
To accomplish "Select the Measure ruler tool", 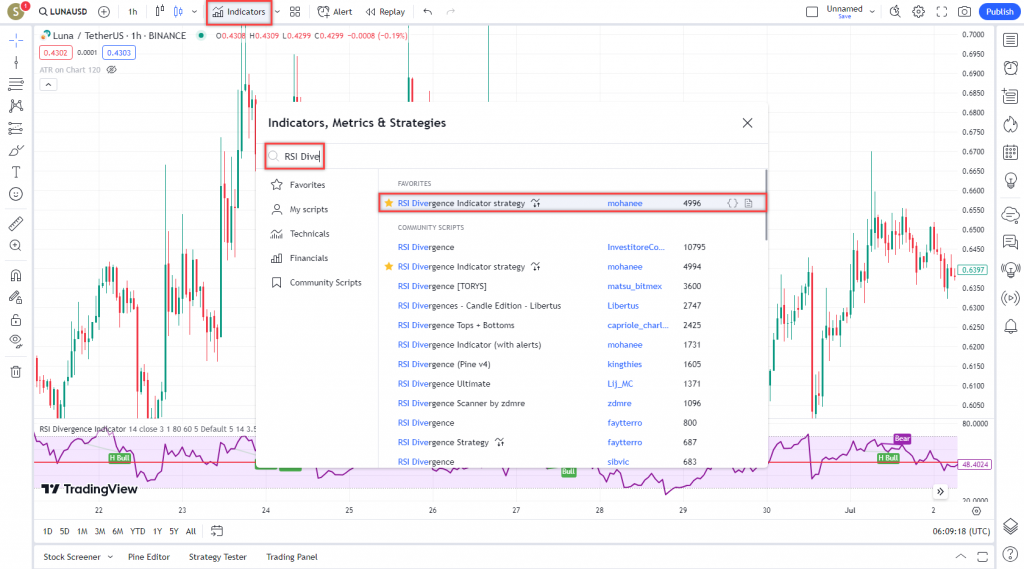I will coord(16,223).
